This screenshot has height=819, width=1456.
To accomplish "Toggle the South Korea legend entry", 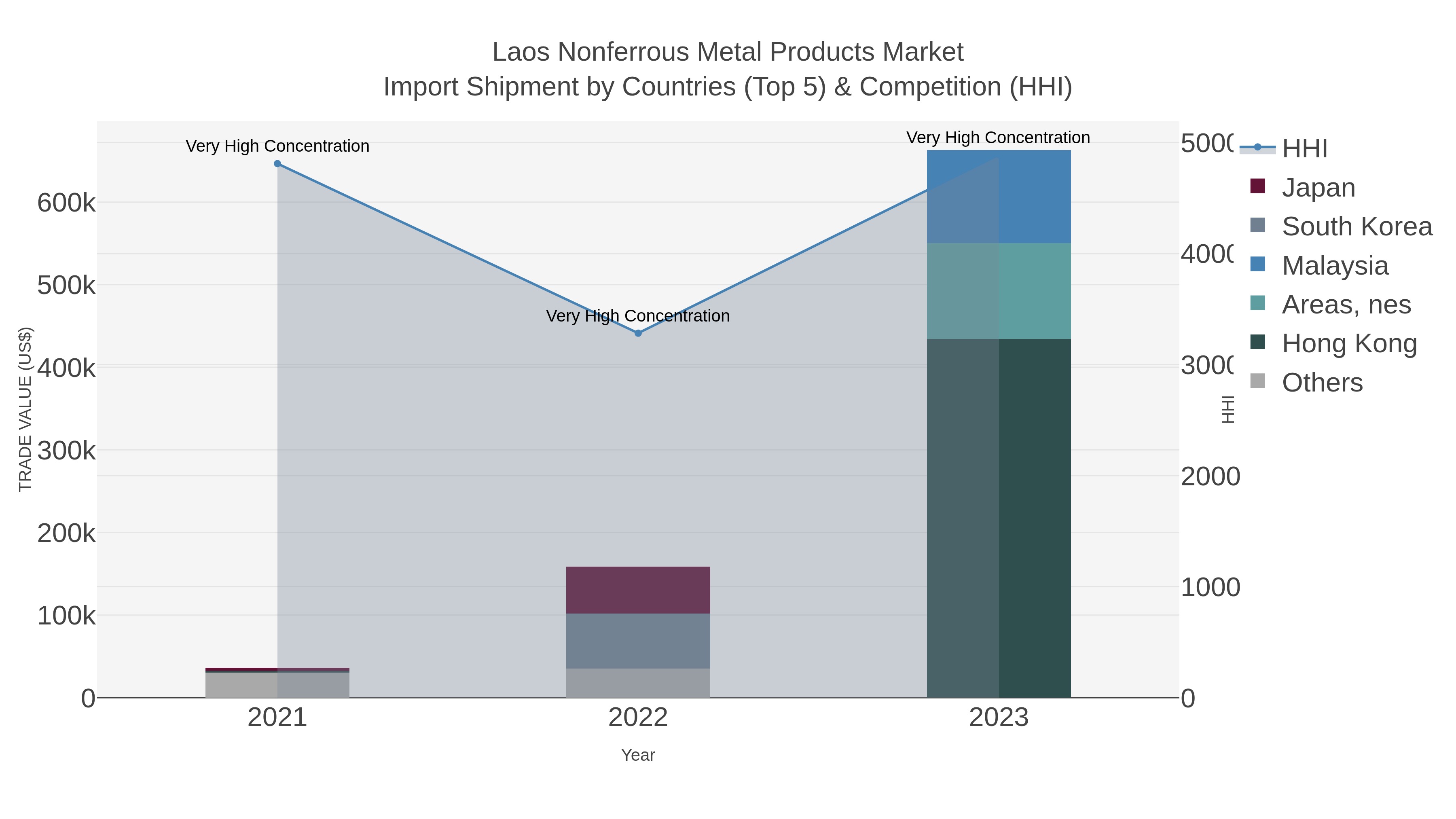I will point(1341,226).
